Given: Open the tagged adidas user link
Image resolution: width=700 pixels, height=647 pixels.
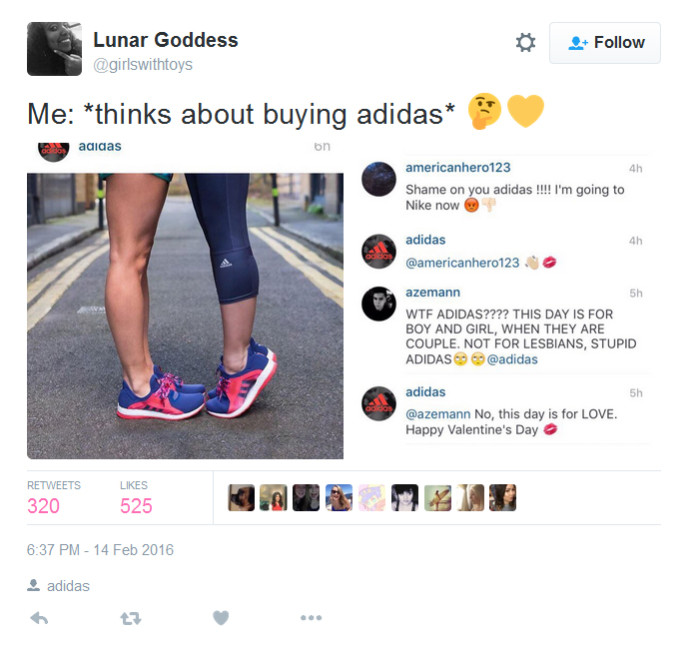Looking at the screenshot, I should [68, 586].
